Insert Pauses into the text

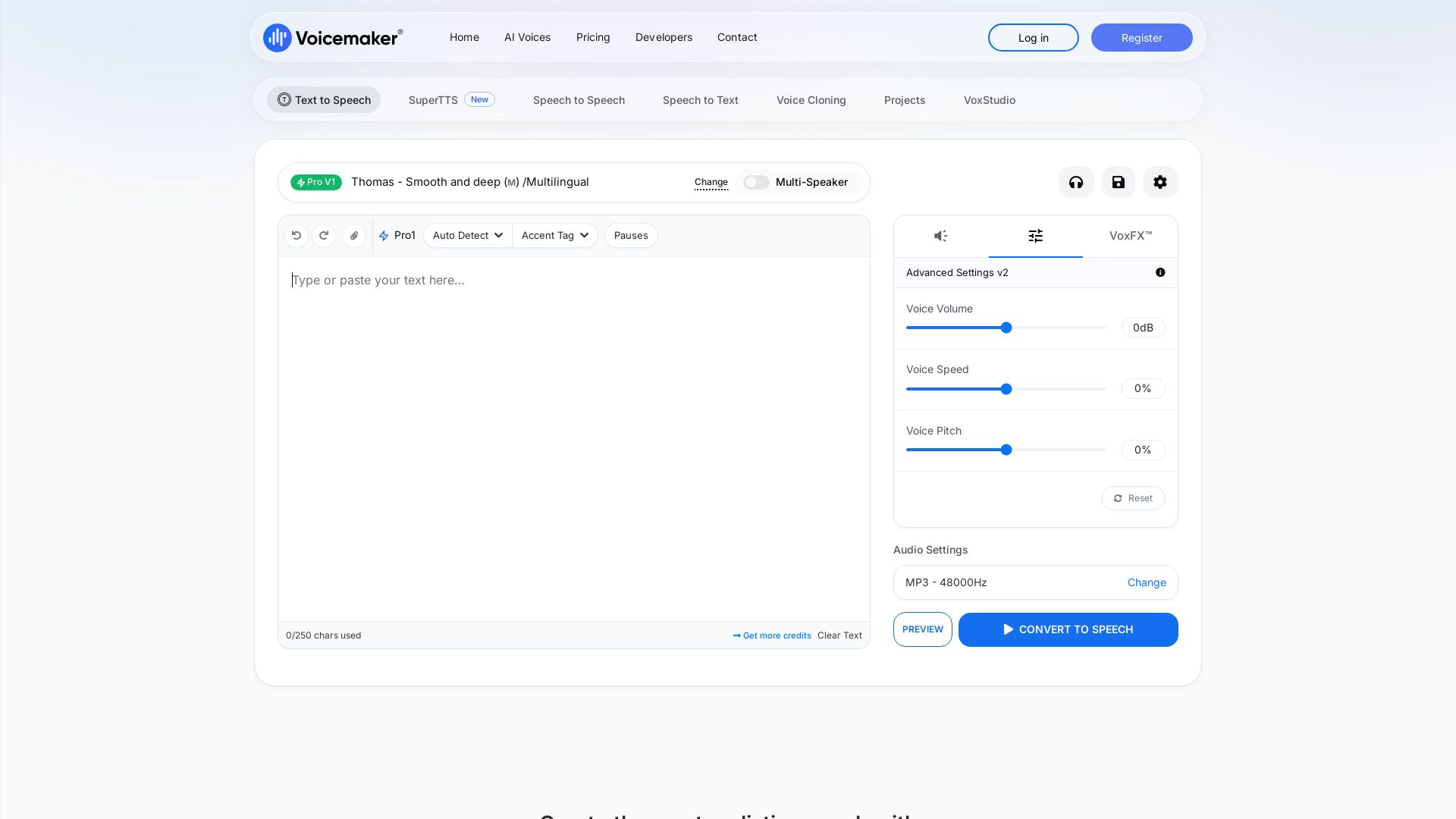631,236
